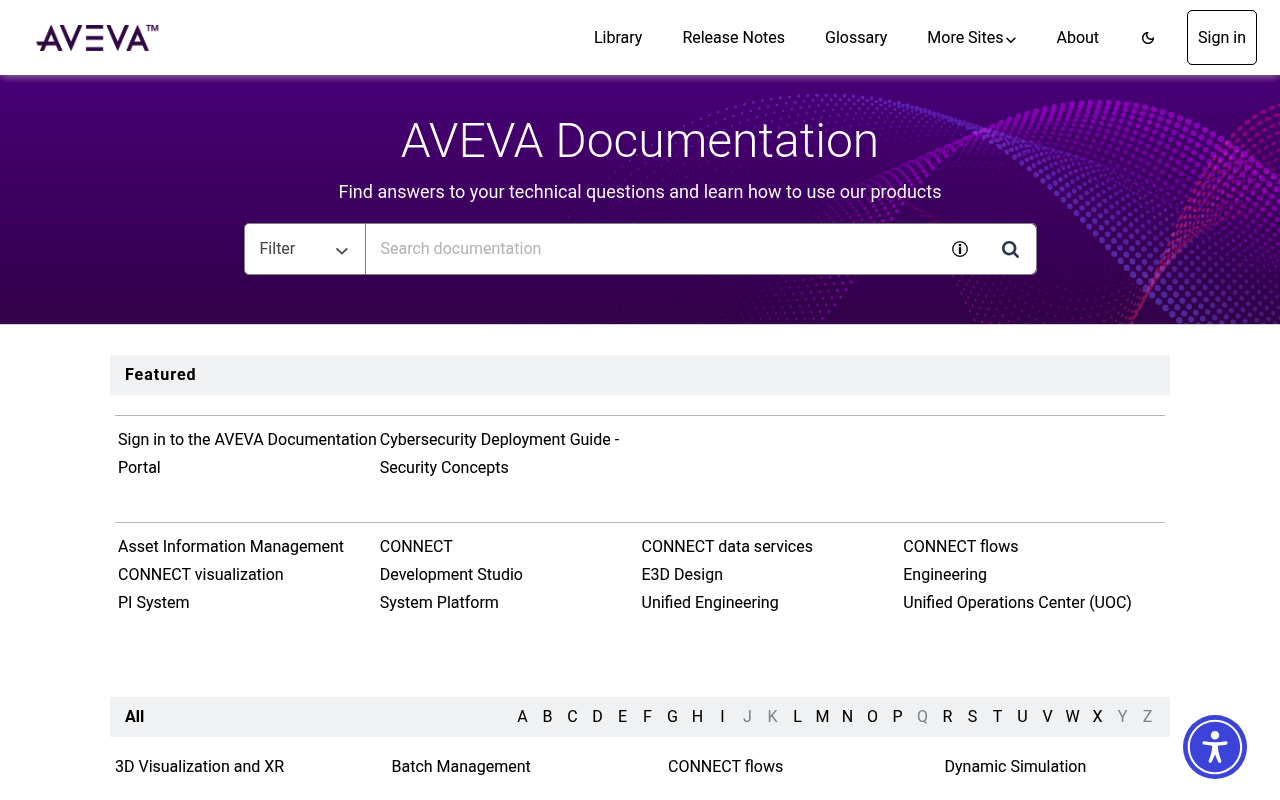Viewport: 1280px width, 800px height.
Task: Expand the More Sites menu
Action: [972, 38]
